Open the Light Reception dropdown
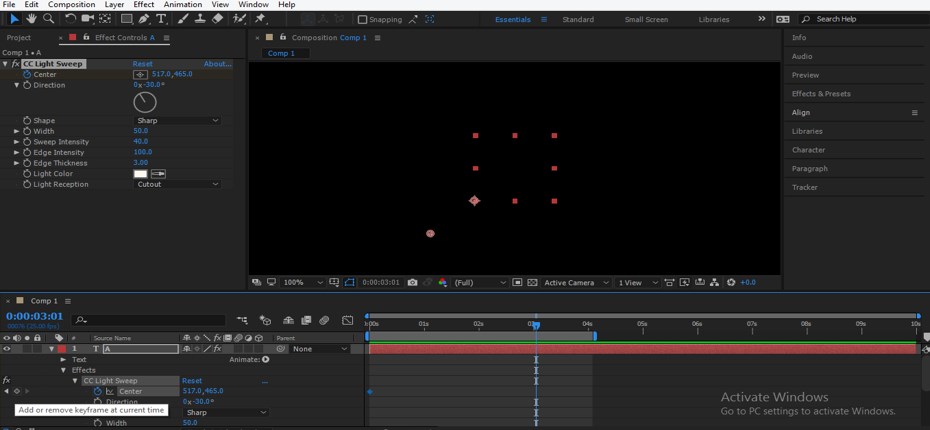This screenshot has width=930, height=430. (x=176, y=185)
